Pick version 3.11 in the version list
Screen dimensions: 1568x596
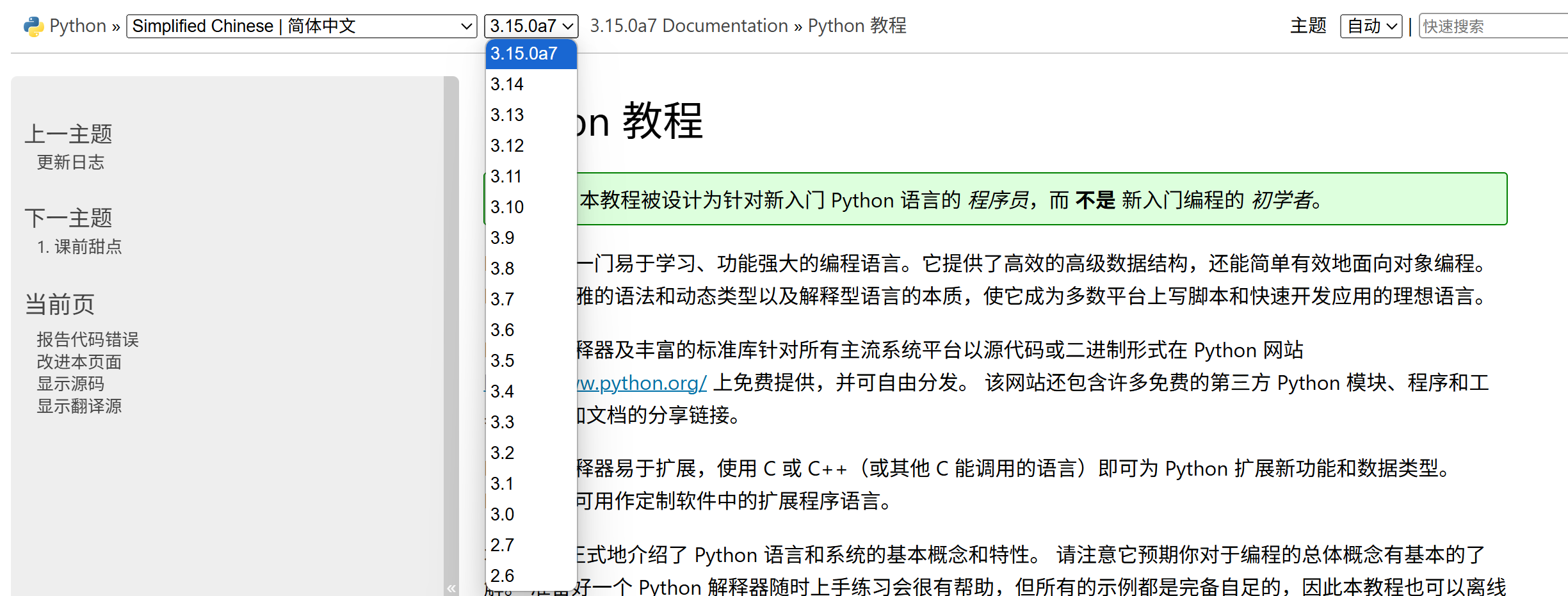coord(531,176)
